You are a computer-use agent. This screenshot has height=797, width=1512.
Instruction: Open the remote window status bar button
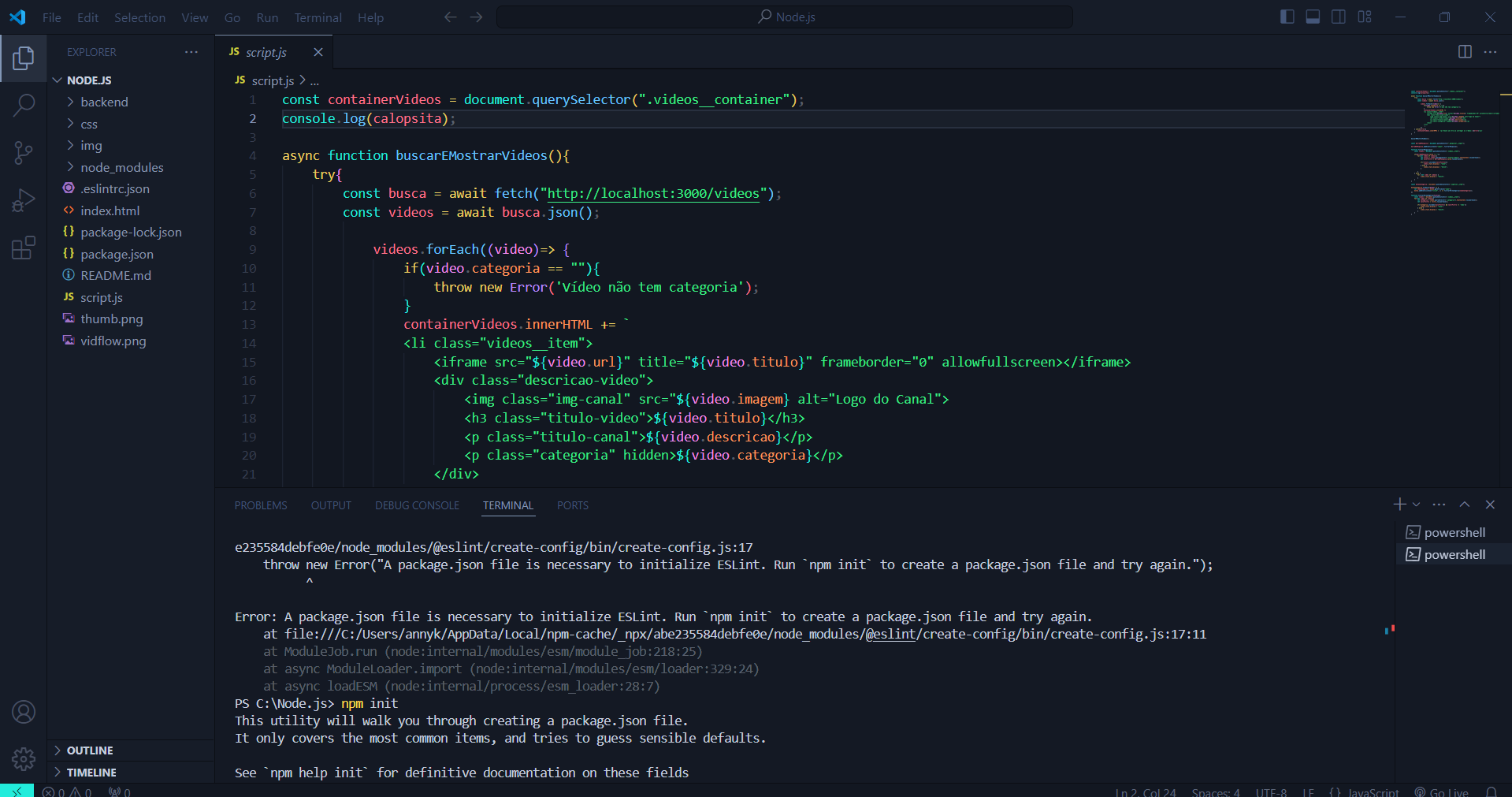tap(17, 791)
